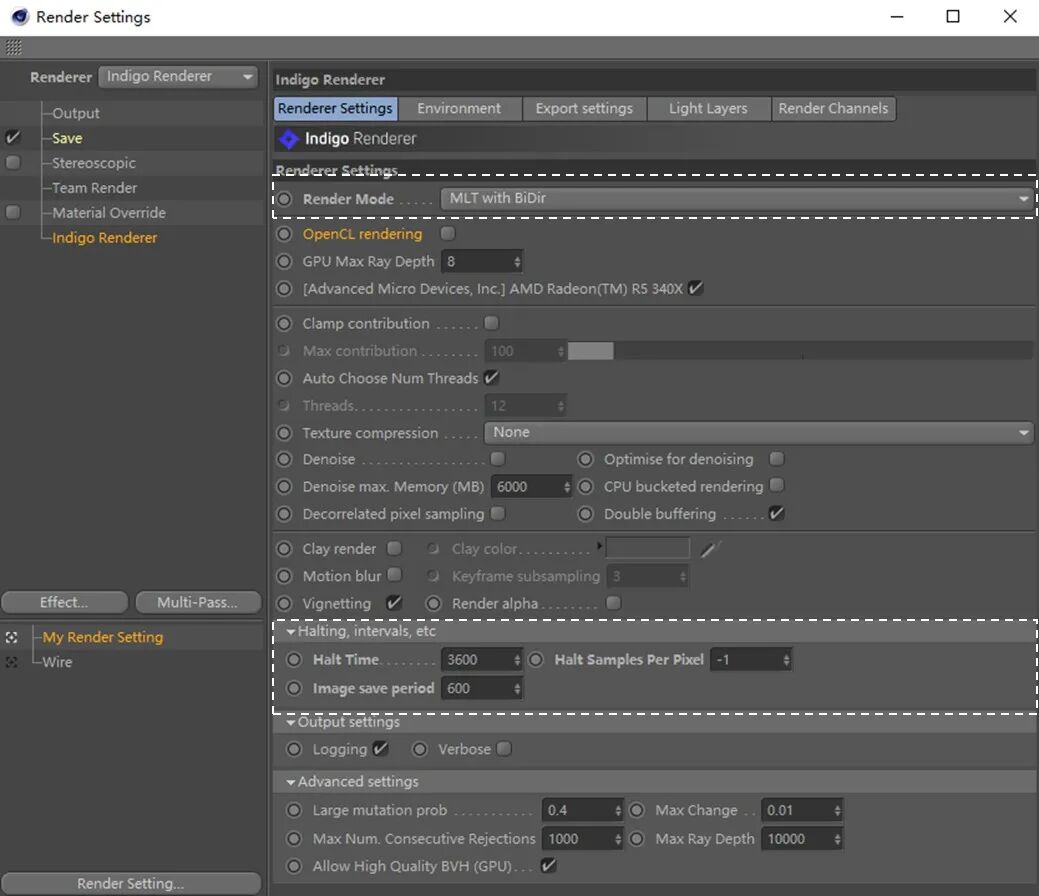Enable the OpenCL rendering checkbox
Screen dimensions: 1039x896
447,234
